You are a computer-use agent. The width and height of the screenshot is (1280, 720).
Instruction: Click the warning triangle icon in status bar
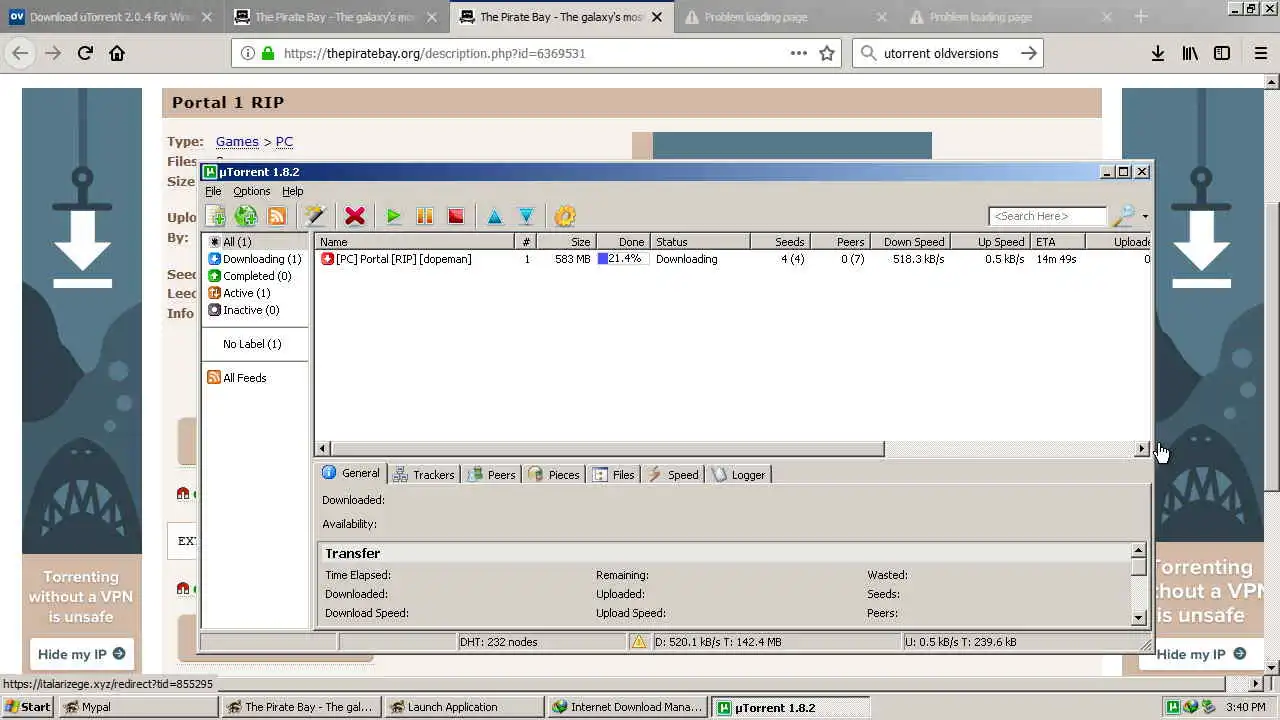tap(638, 642)
